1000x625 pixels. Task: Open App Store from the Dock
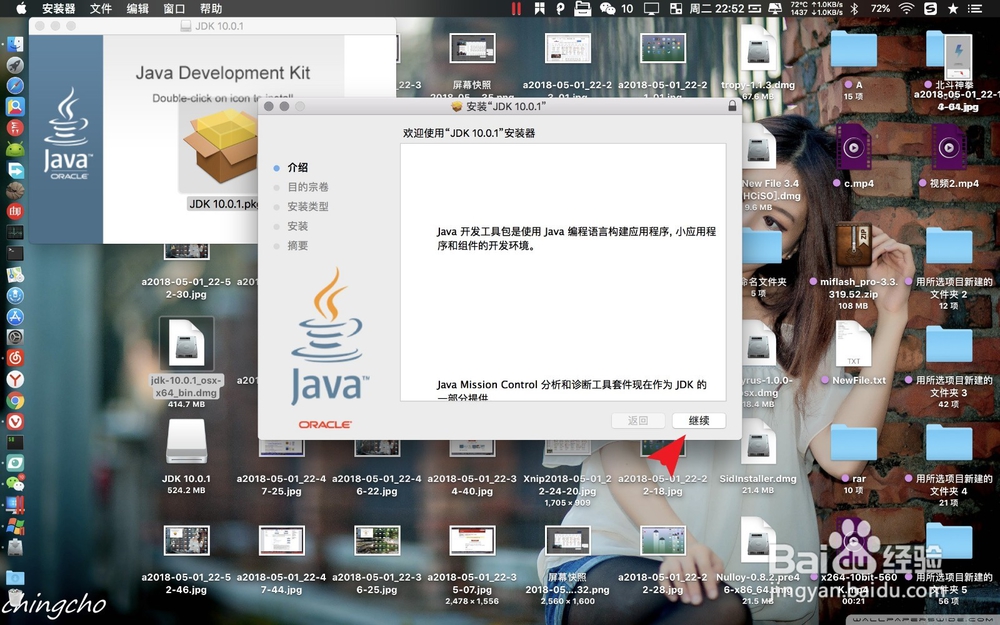coord(15,316)
